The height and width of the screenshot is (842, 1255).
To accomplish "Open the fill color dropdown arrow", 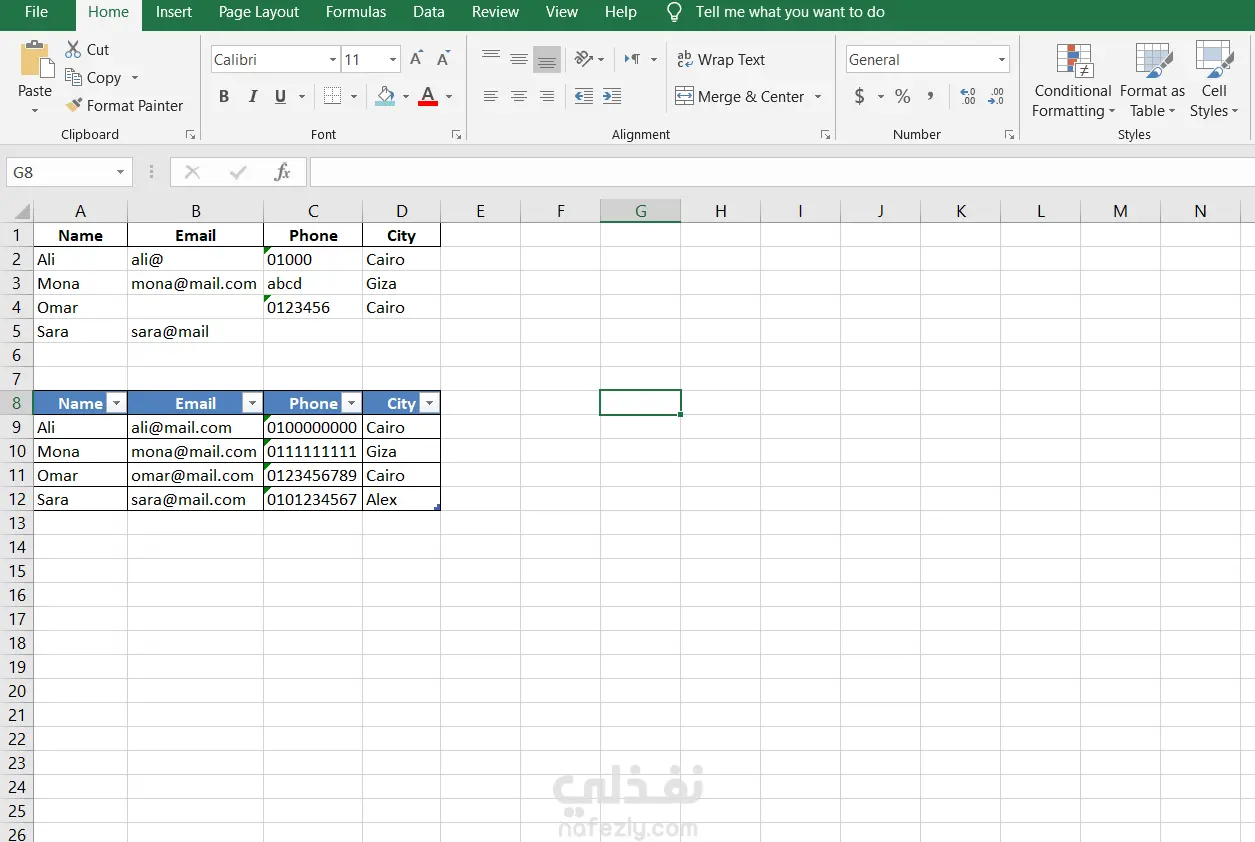I will coord(406,96).
